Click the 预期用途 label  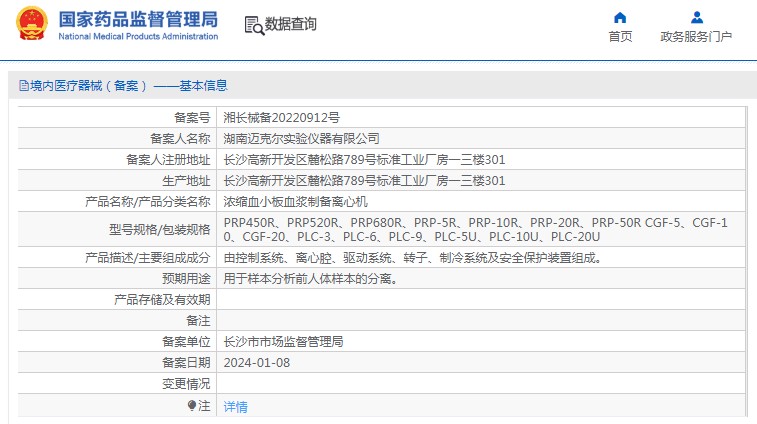[x=186, y=279]
